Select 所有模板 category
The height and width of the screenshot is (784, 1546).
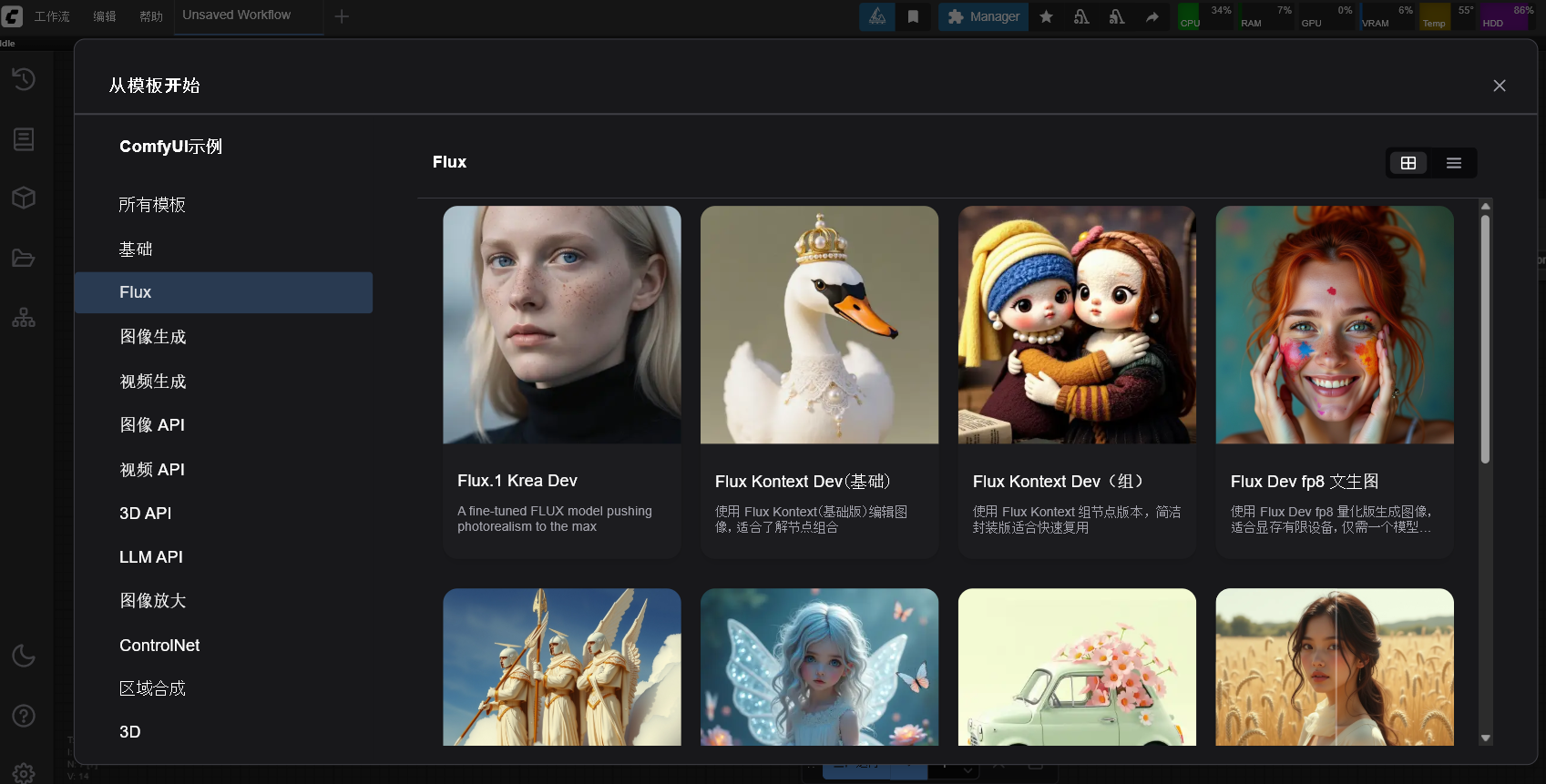pos(223,205)
